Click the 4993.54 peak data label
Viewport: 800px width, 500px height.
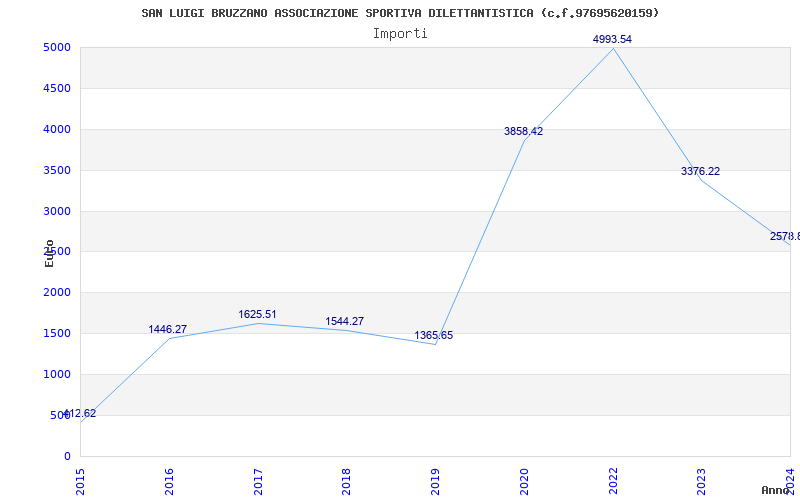[612, 39]
